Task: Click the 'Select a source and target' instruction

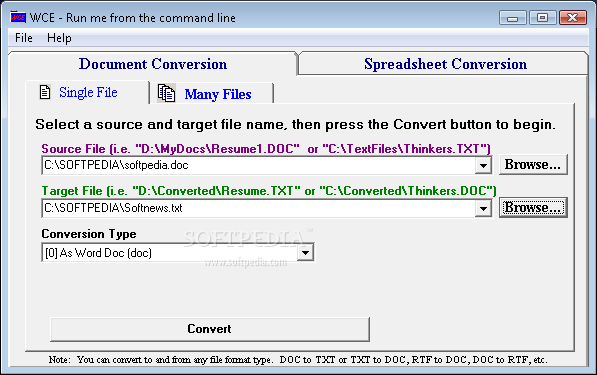Action: 295,124
